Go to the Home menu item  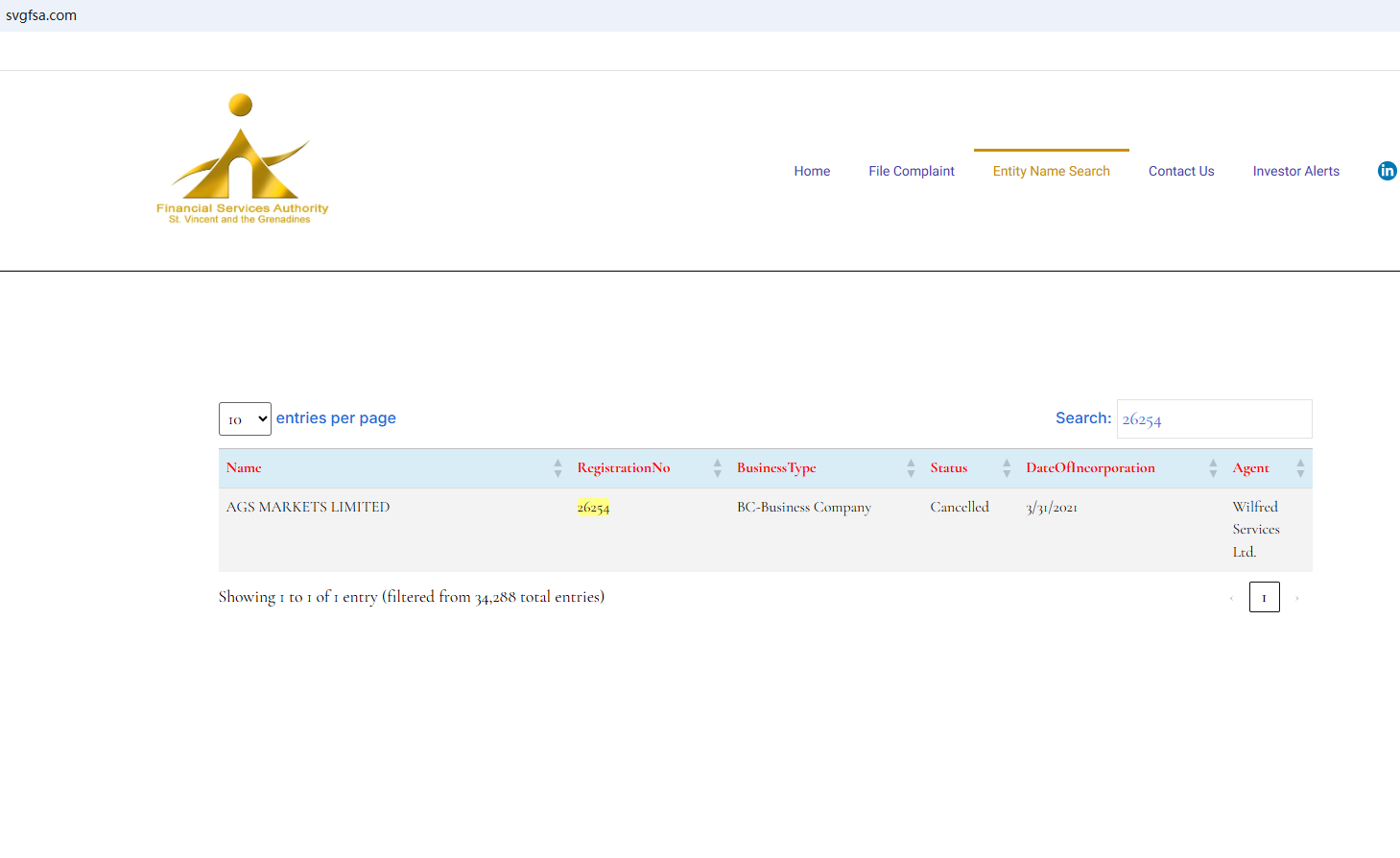(812, 171)
